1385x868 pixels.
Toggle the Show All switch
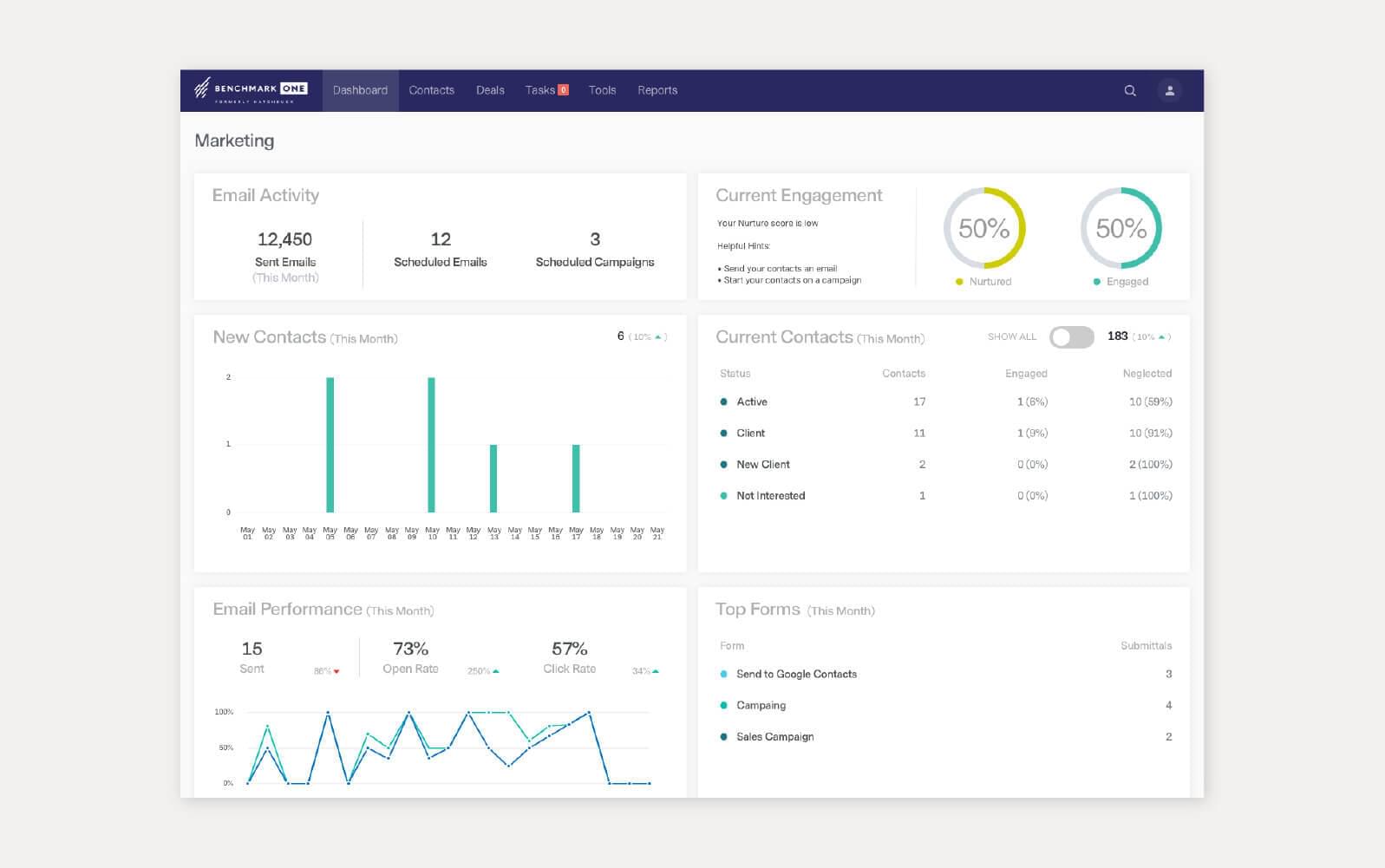click(x=1071, y=337)
